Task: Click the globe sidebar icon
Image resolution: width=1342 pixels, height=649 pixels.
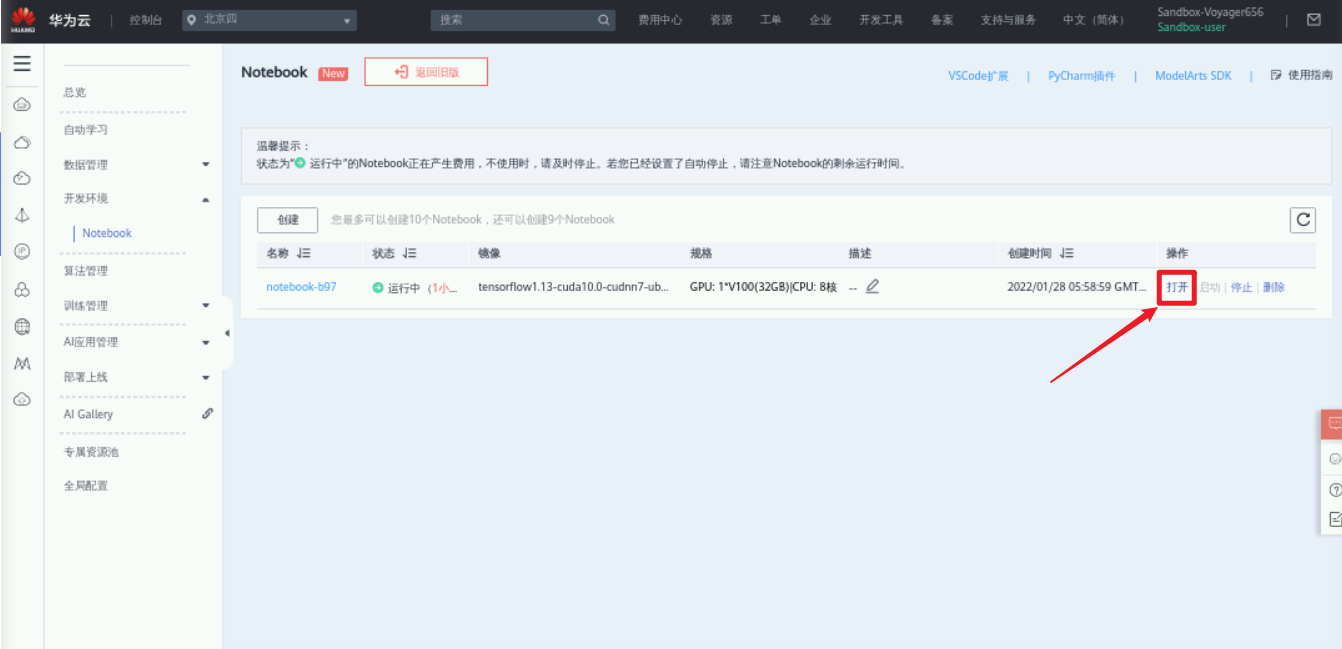Action: coord(22,326)
